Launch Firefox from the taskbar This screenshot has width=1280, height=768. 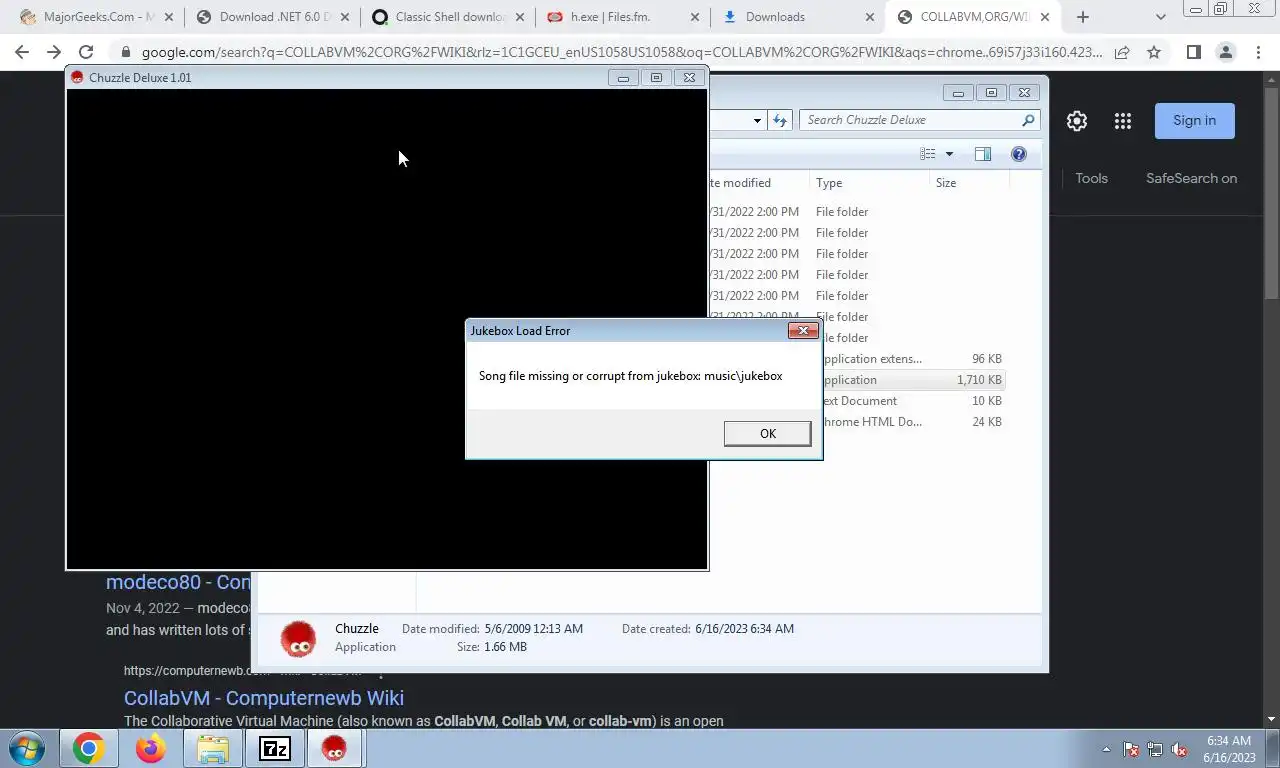pyautogui.click(x=151, y=748)
